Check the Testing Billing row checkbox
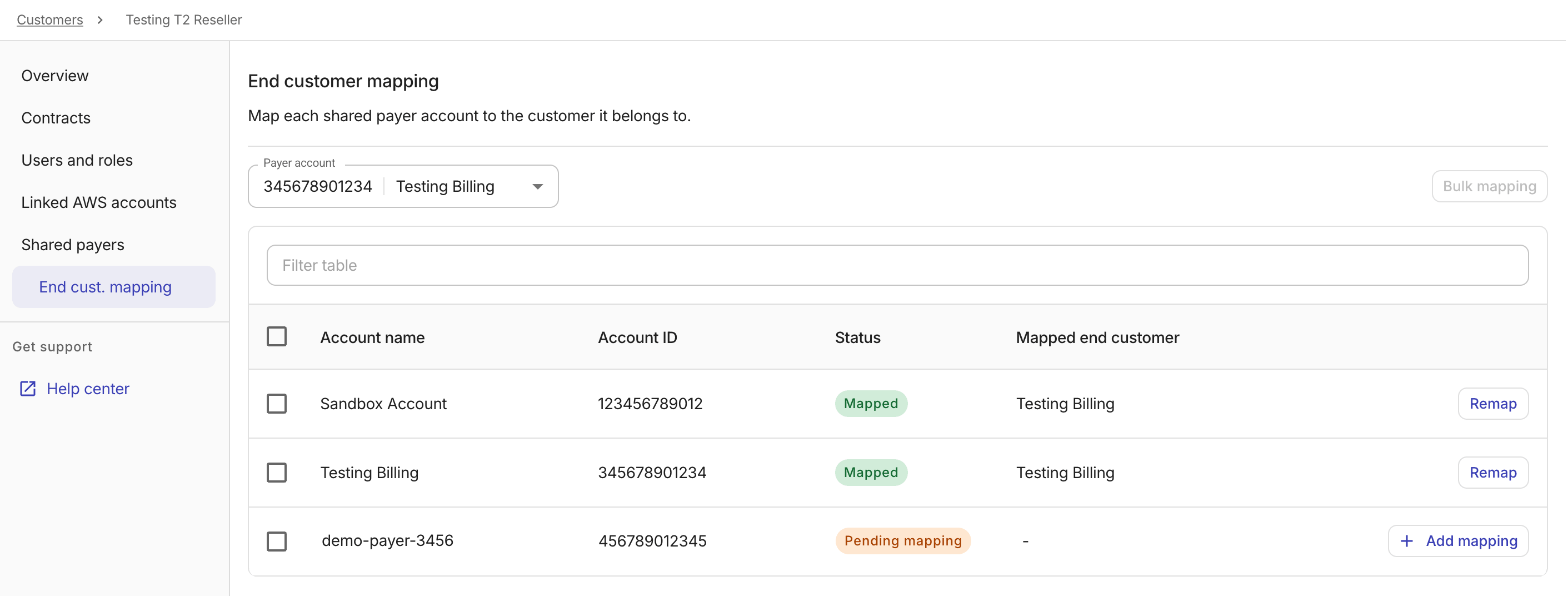 276,472
